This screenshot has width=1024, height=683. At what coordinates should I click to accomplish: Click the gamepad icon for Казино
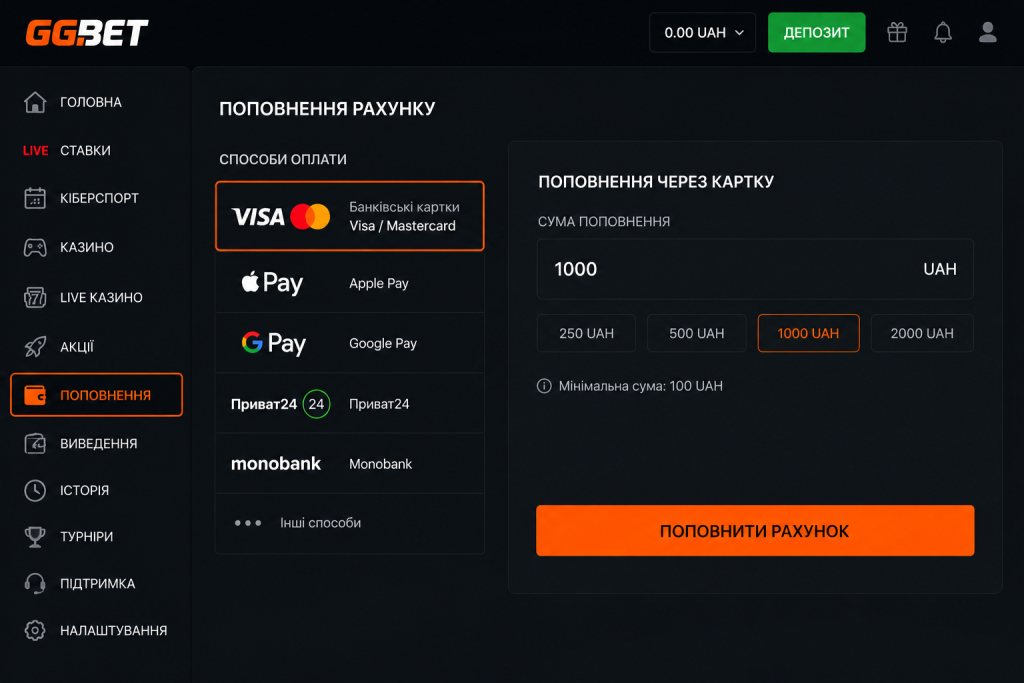coord(35,247)
